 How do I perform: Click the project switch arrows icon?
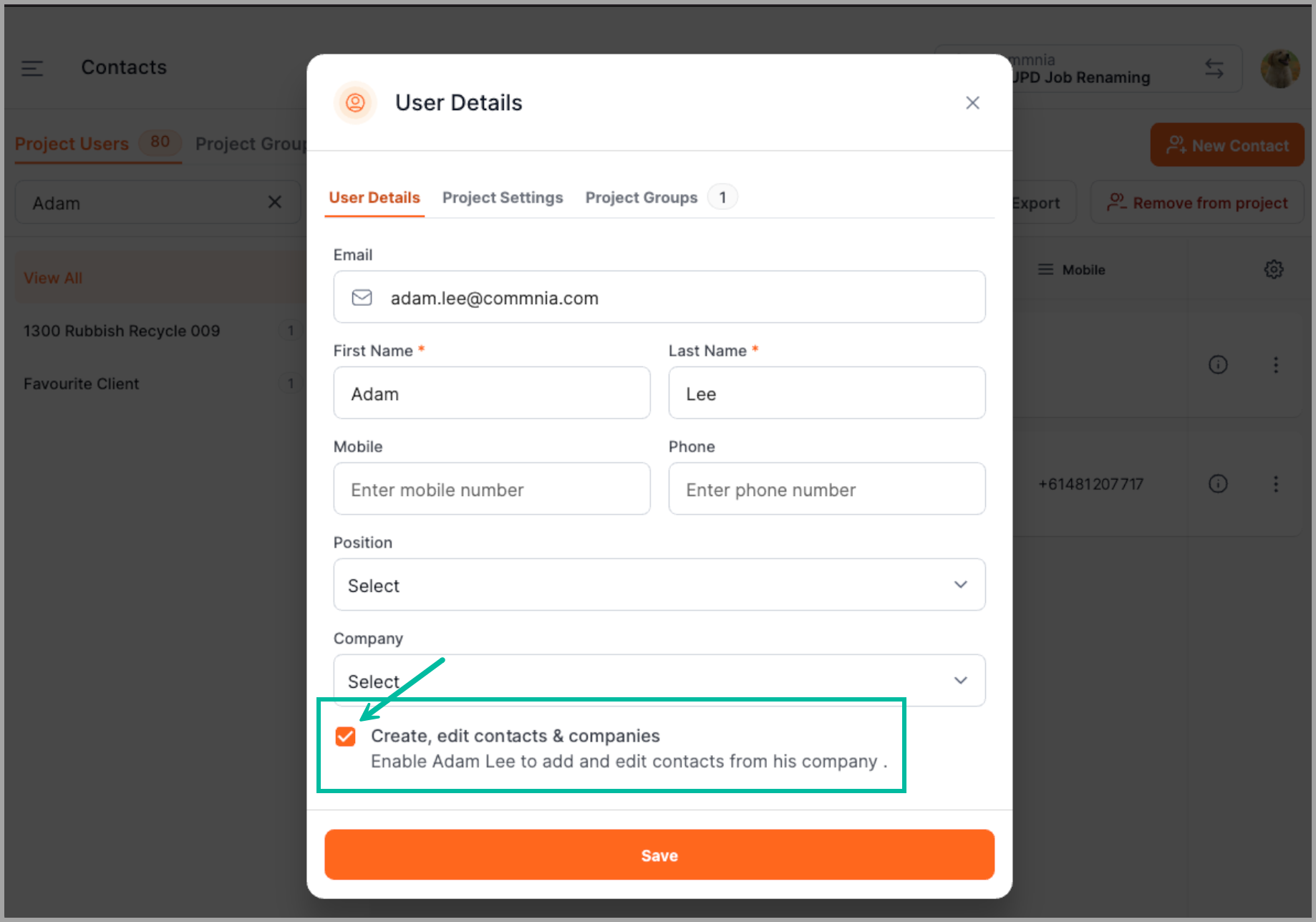click(x=1214, y=69)
